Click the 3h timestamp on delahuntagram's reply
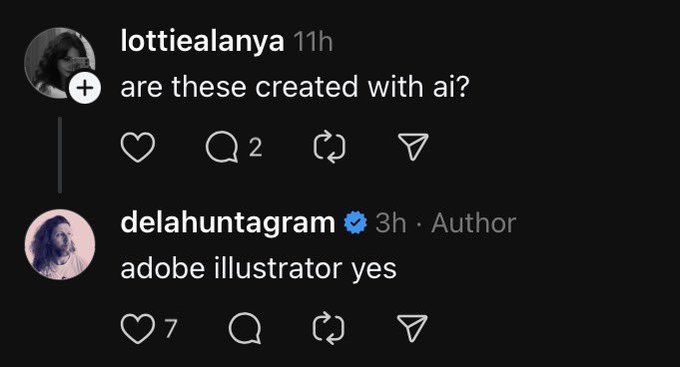680x367 pixels. point(391,223)
